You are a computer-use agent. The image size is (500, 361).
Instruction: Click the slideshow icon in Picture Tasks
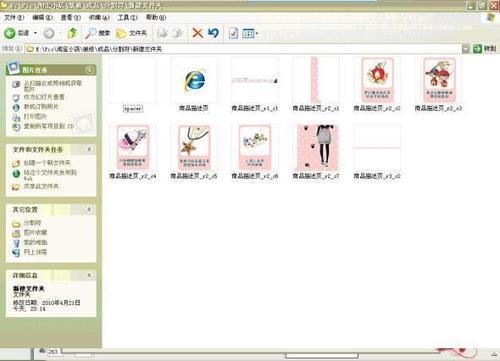[x=16, y=97]
